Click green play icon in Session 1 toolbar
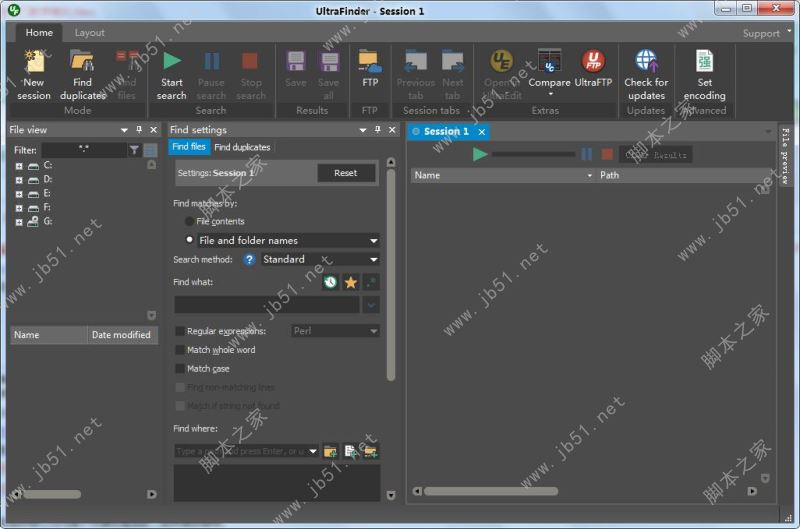The image size is (800, 529). [x=480, y=154]
